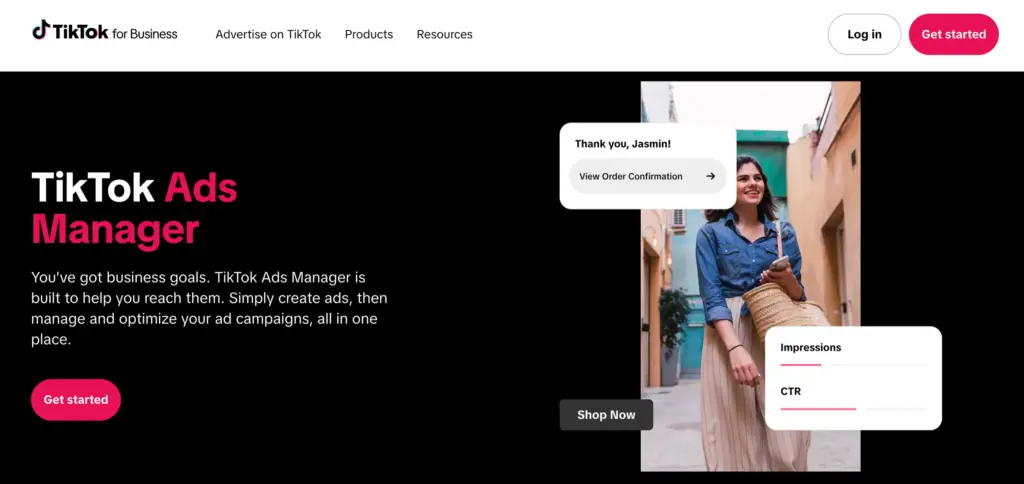Open the Resources menu
The height and width of the screenshot is (484, 1024).
pos(445,35)
